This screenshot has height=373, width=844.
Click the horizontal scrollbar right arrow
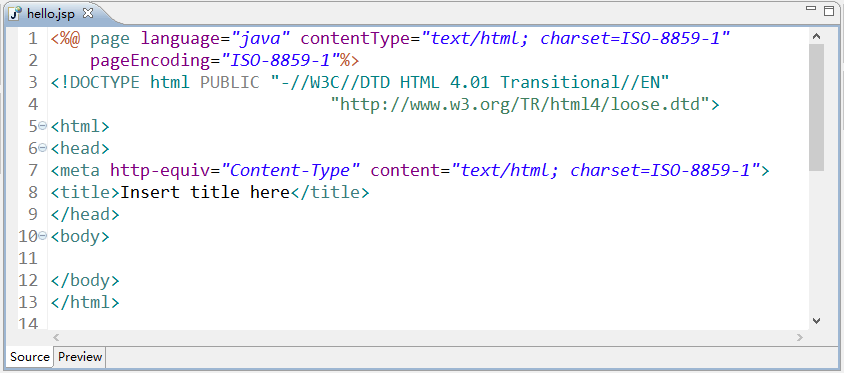(800, 337)
